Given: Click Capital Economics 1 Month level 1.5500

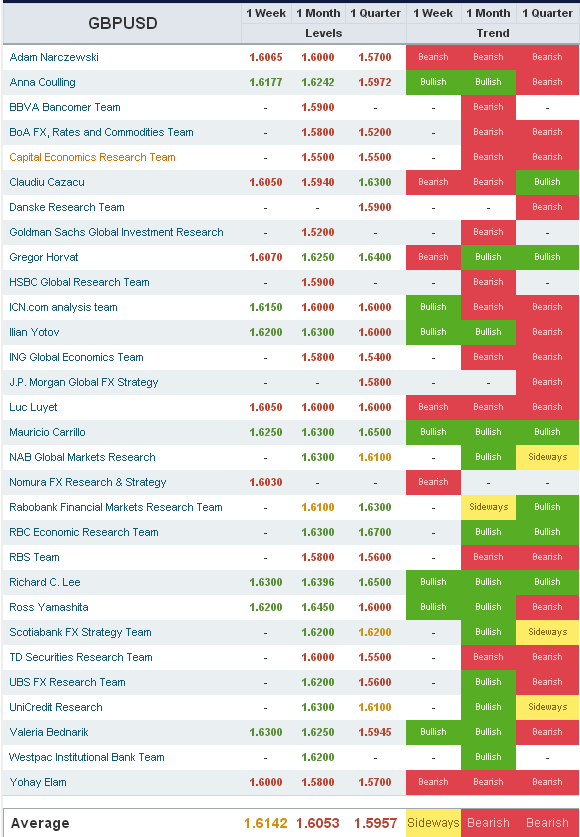Looking at the screenshot, I should tap(318, 157).
